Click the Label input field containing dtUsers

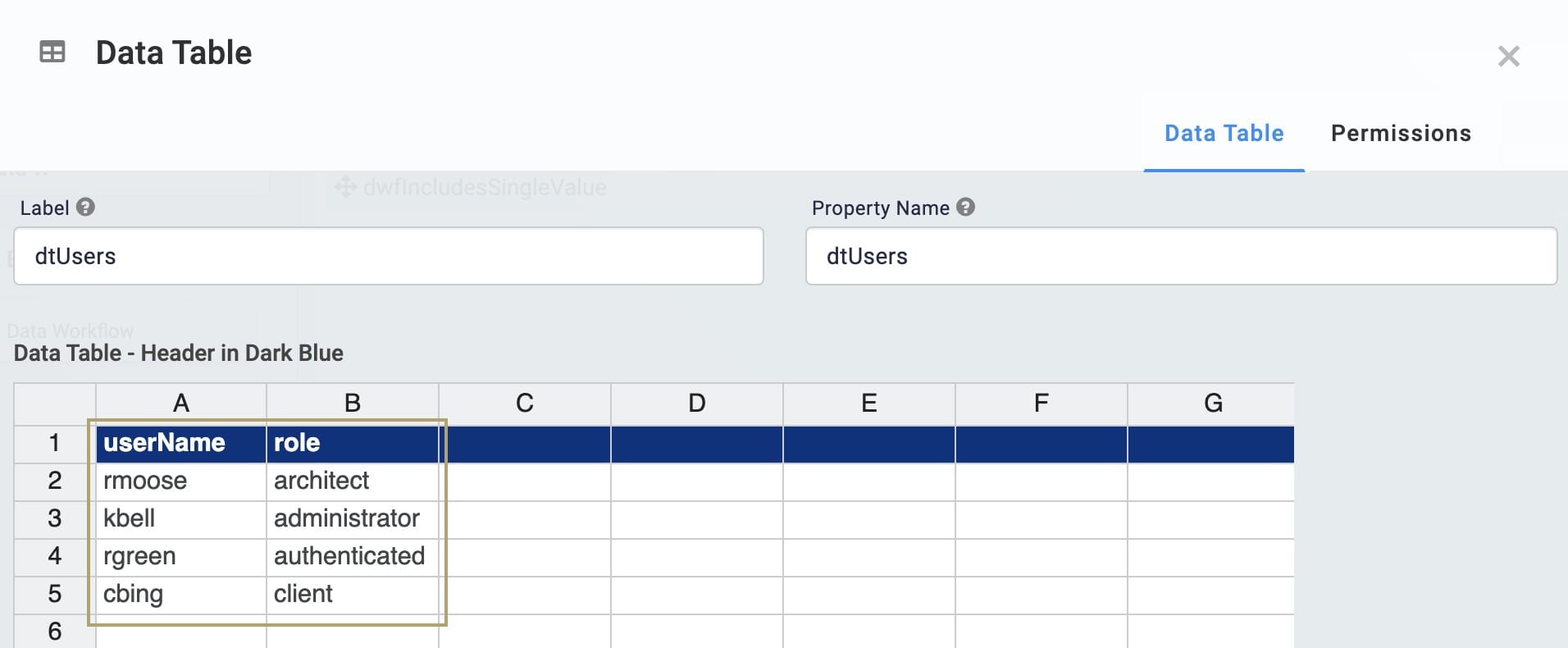(389, 256)
